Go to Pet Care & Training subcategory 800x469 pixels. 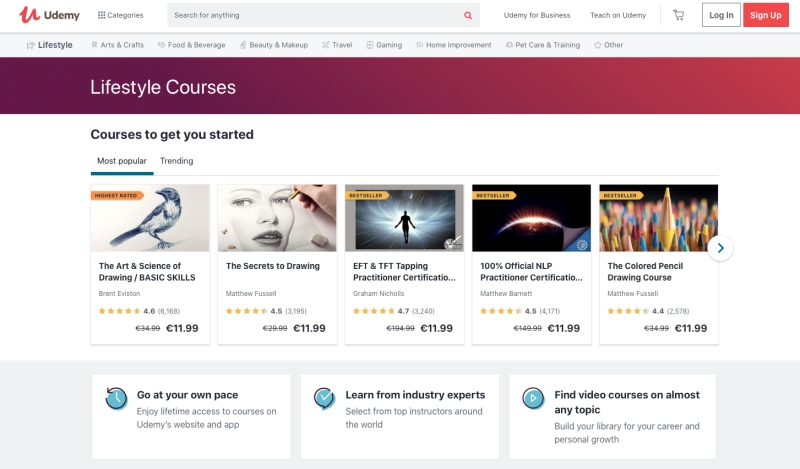[543, 45]
